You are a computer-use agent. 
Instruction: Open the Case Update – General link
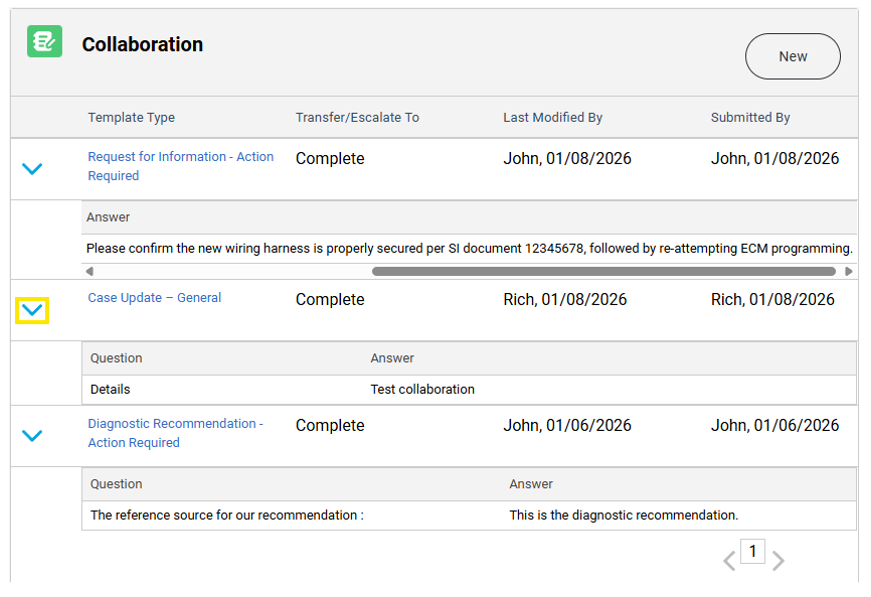pyautogui.click(x=154, y=298)
